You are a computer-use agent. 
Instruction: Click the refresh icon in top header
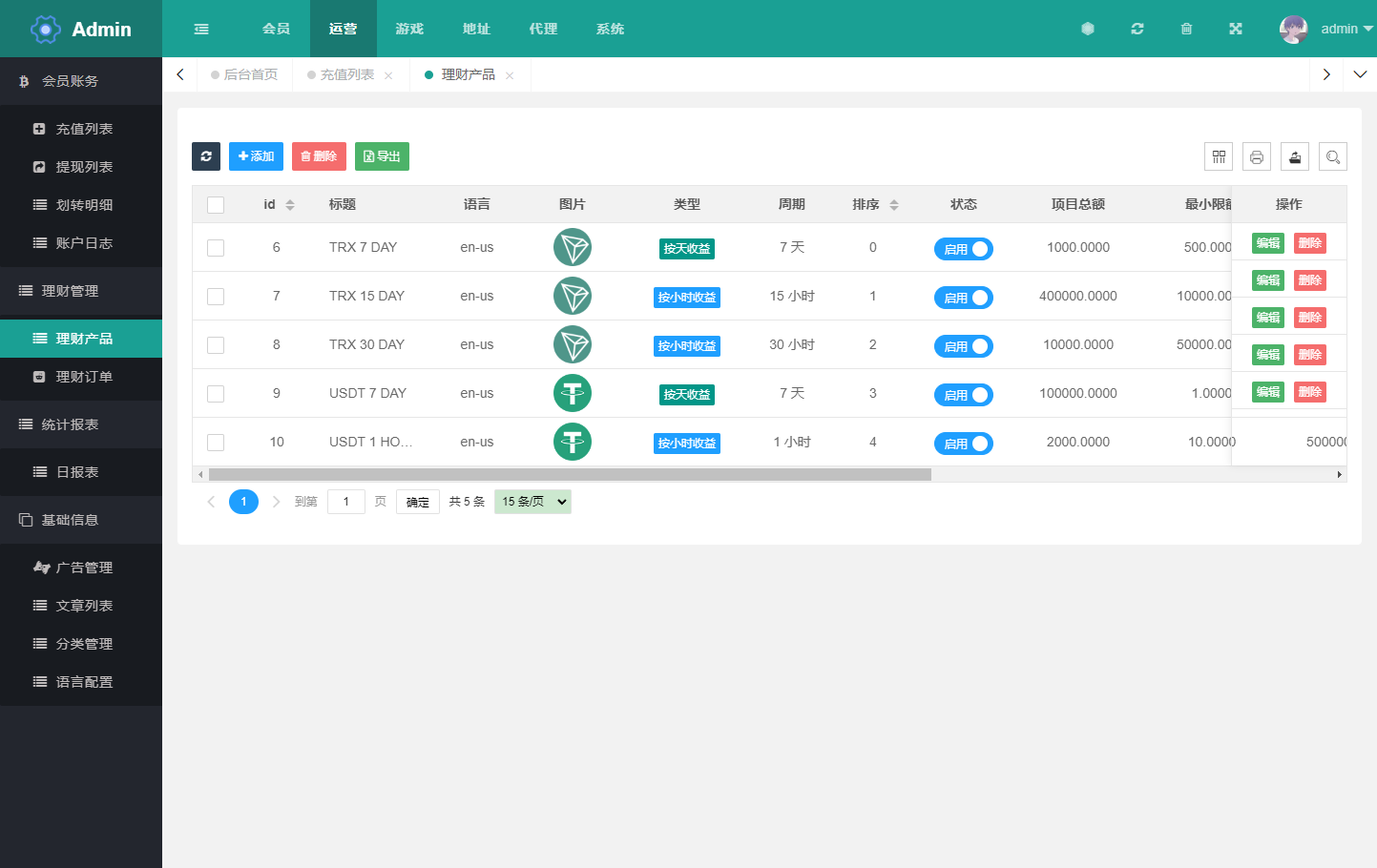pos(1137,29)
